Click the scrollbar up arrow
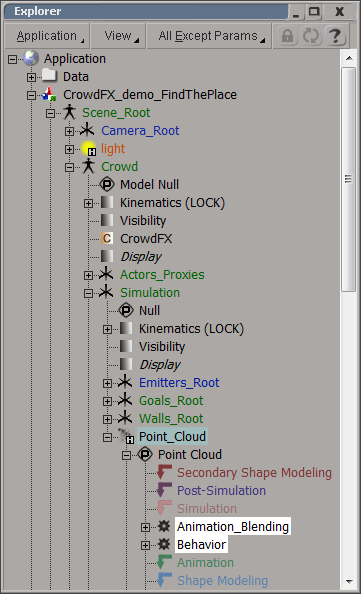The image size is (361, 594). click(x=349, y=58)
